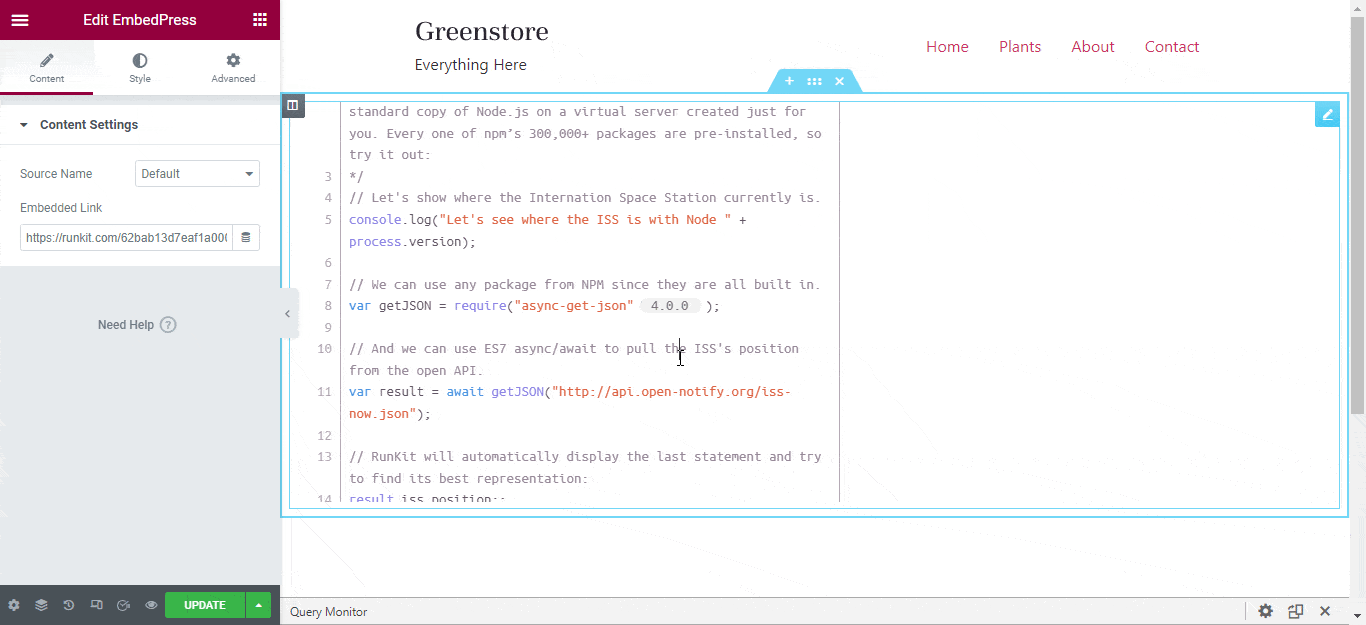
Task: Open save options arrow beside UPDATE
Action: coord(259,605)
